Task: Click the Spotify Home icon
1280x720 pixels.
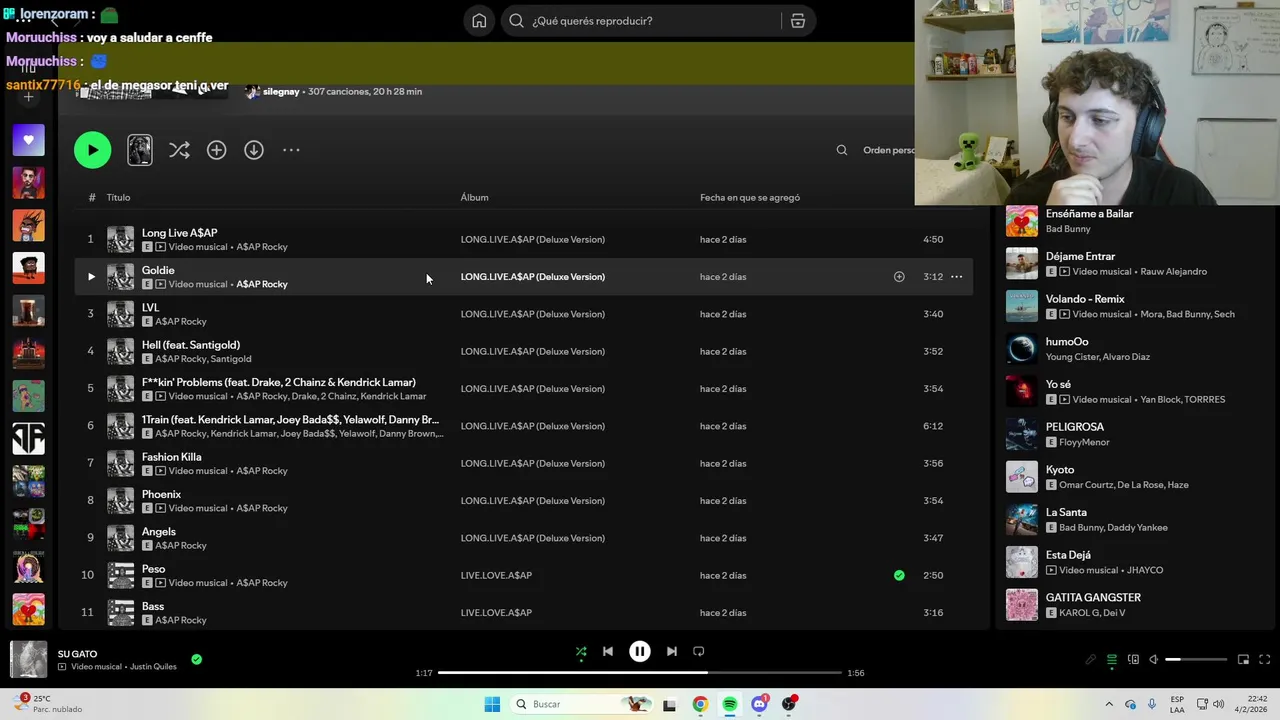Action: pyautogui.click(x=479, y=21)
